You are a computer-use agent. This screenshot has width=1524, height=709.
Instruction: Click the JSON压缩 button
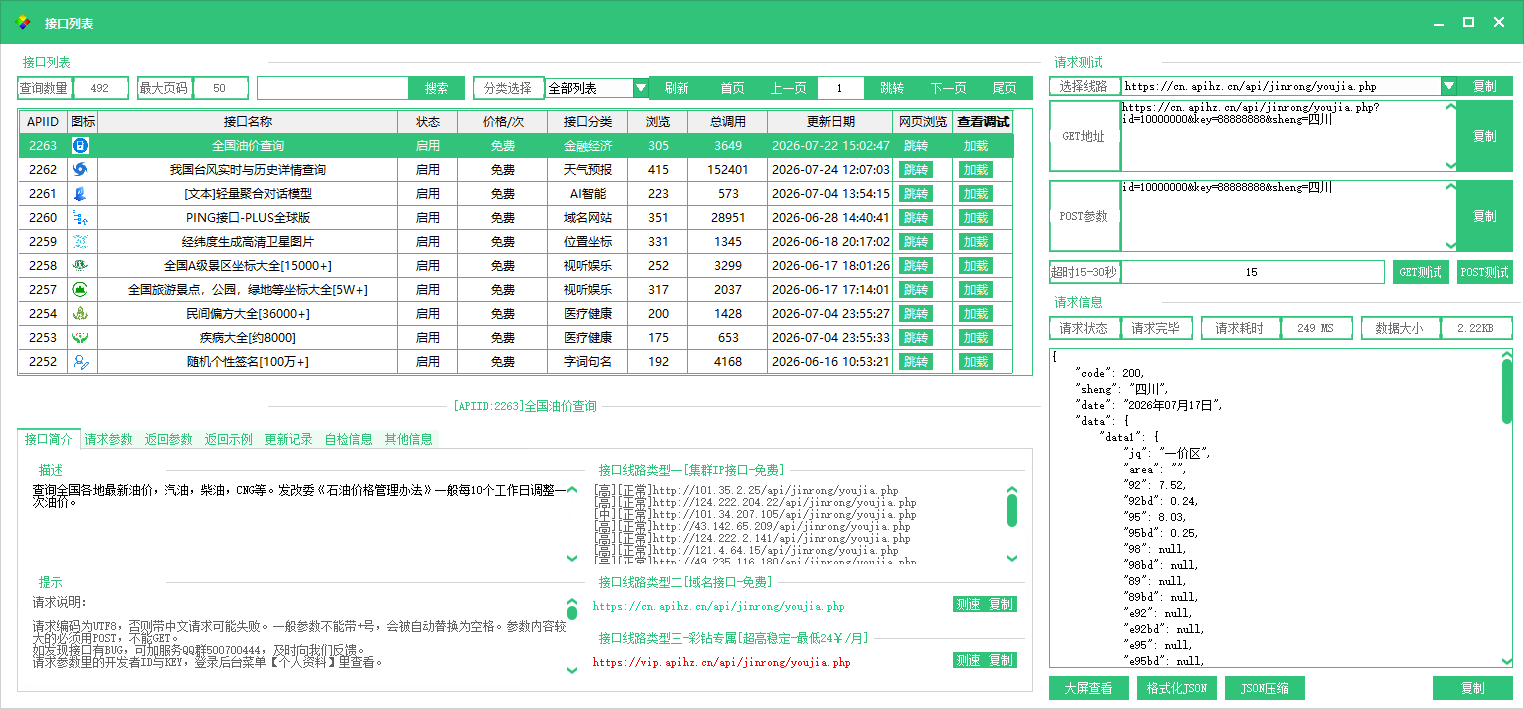pos(1265,688)
